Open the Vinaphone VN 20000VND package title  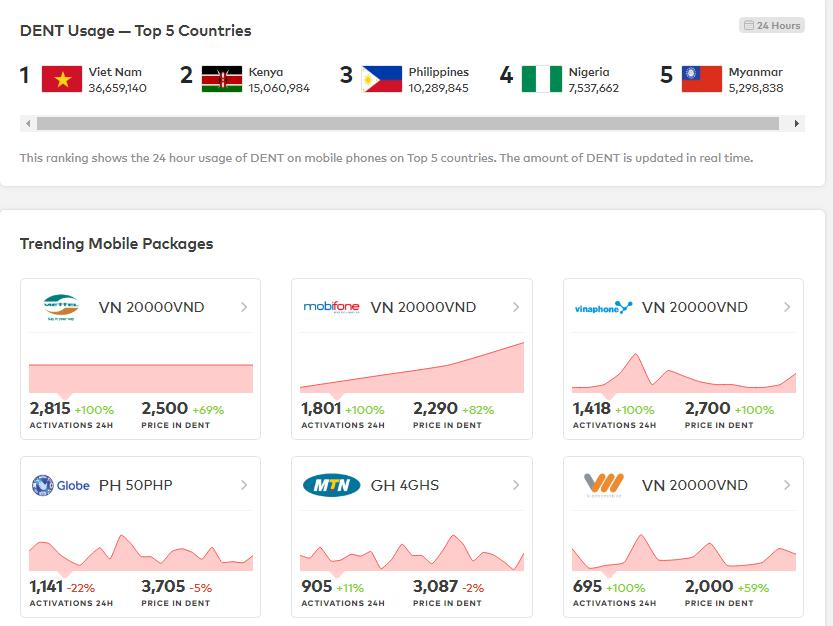click(694, 307)
